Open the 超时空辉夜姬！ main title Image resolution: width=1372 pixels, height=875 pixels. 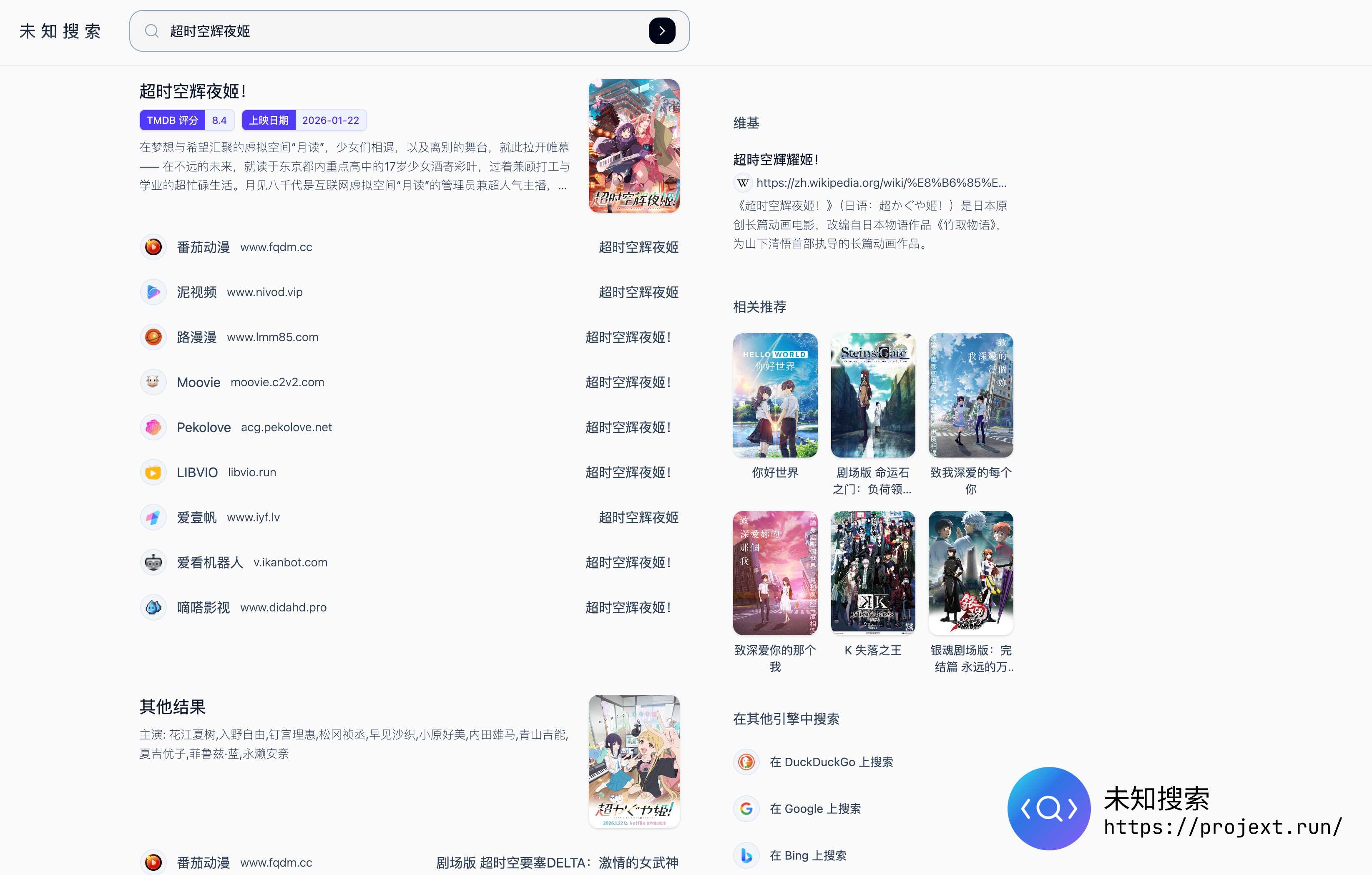click(193, 91)
